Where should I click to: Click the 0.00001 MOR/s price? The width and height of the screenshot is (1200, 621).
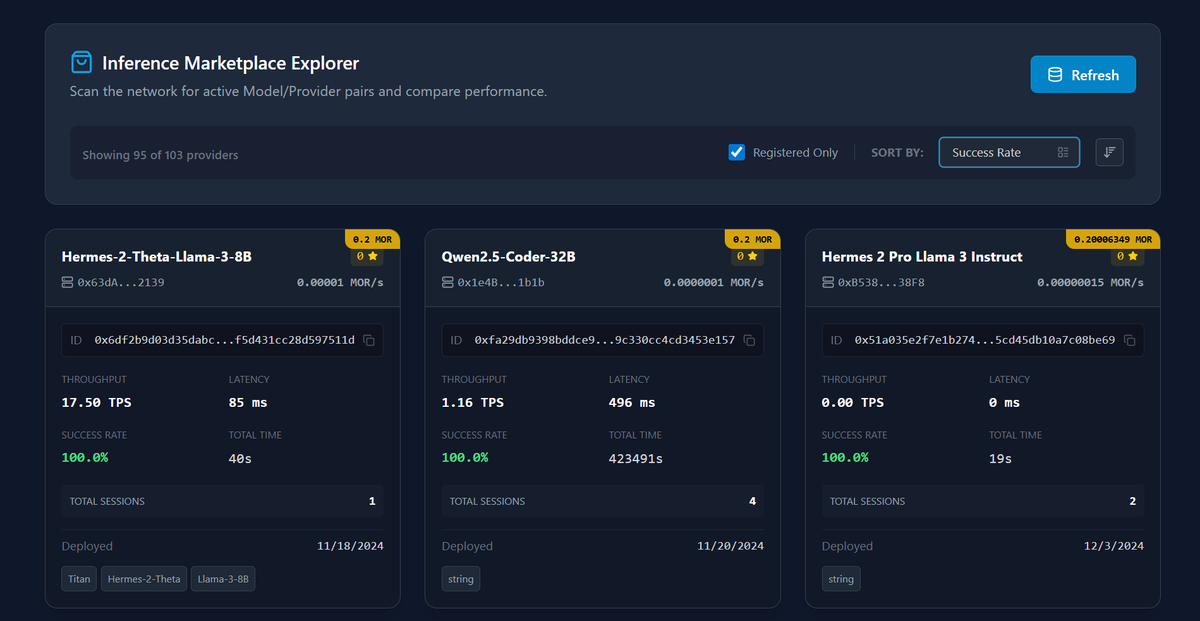(x=340, y=283)
